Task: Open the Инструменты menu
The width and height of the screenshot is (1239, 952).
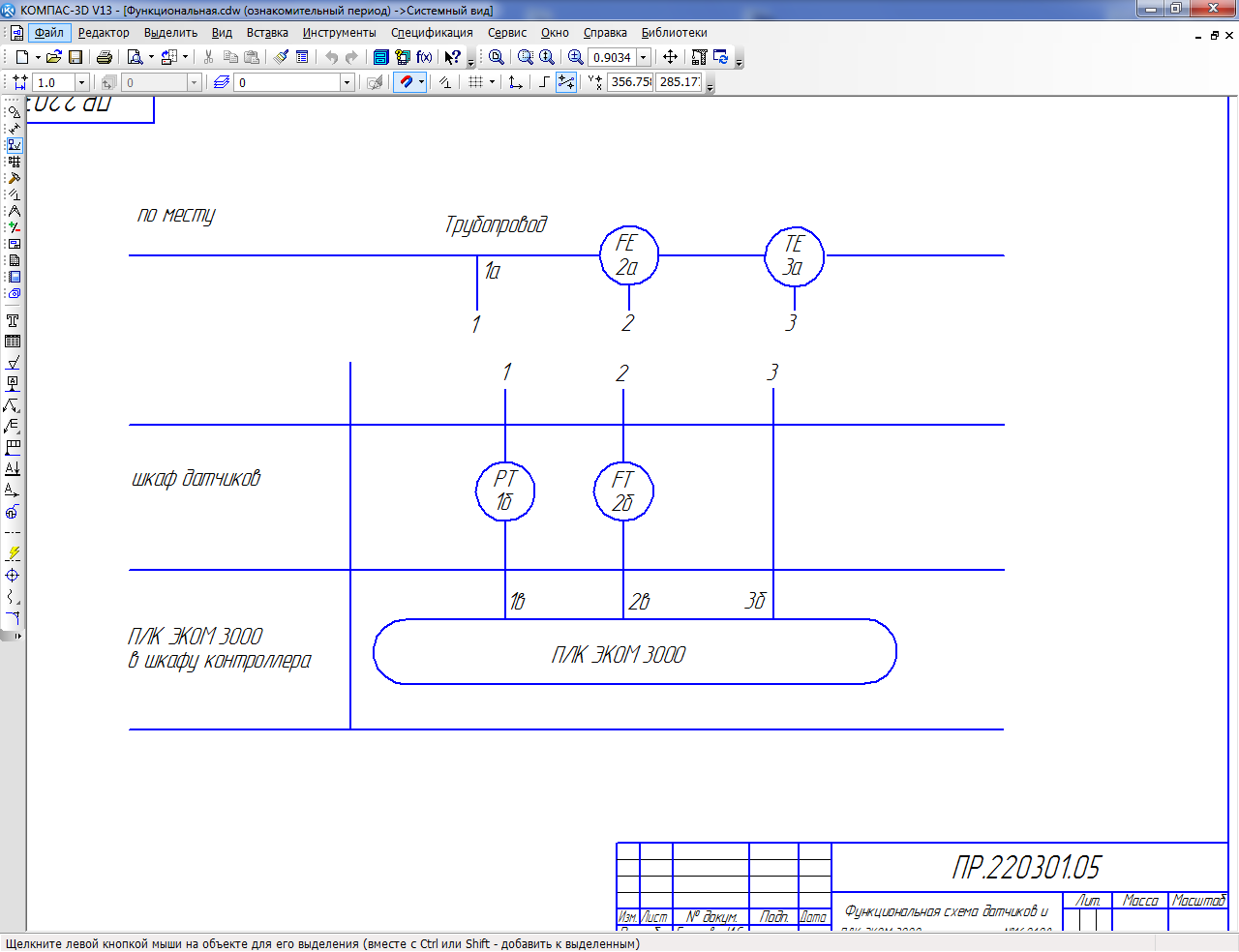Action: 339,32
